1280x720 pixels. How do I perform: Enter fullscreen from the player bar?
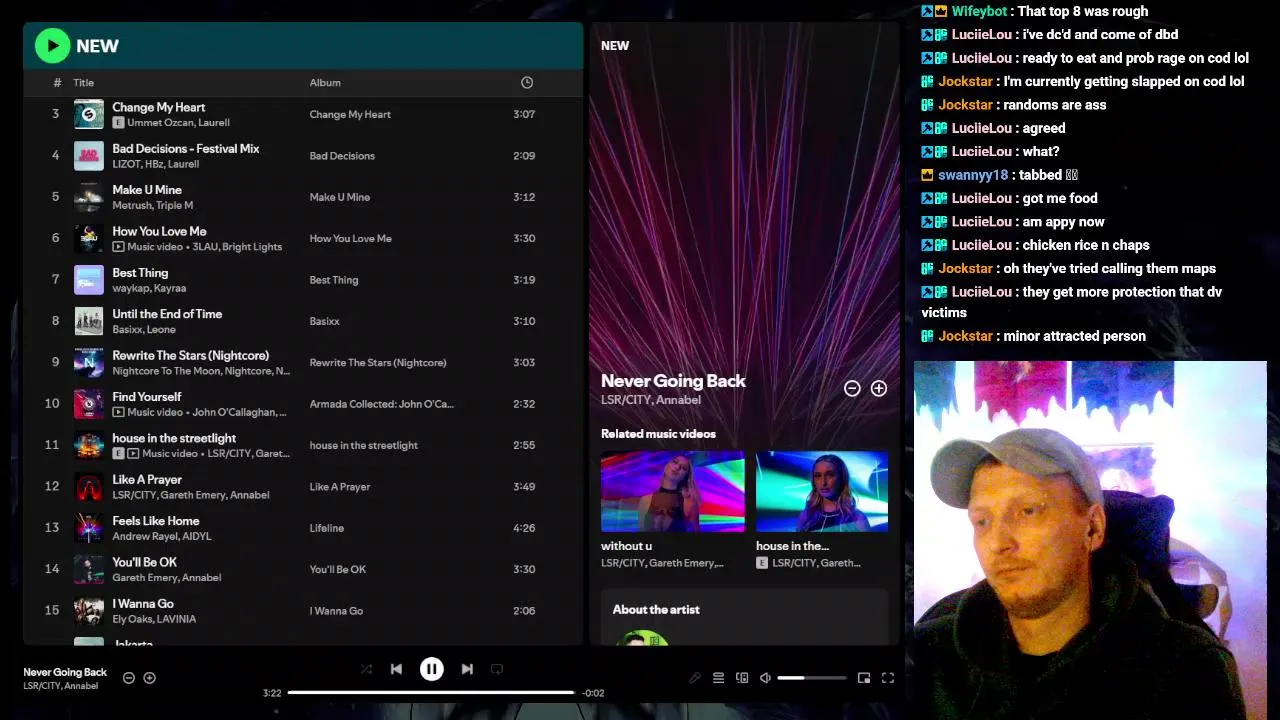point(888,678)
